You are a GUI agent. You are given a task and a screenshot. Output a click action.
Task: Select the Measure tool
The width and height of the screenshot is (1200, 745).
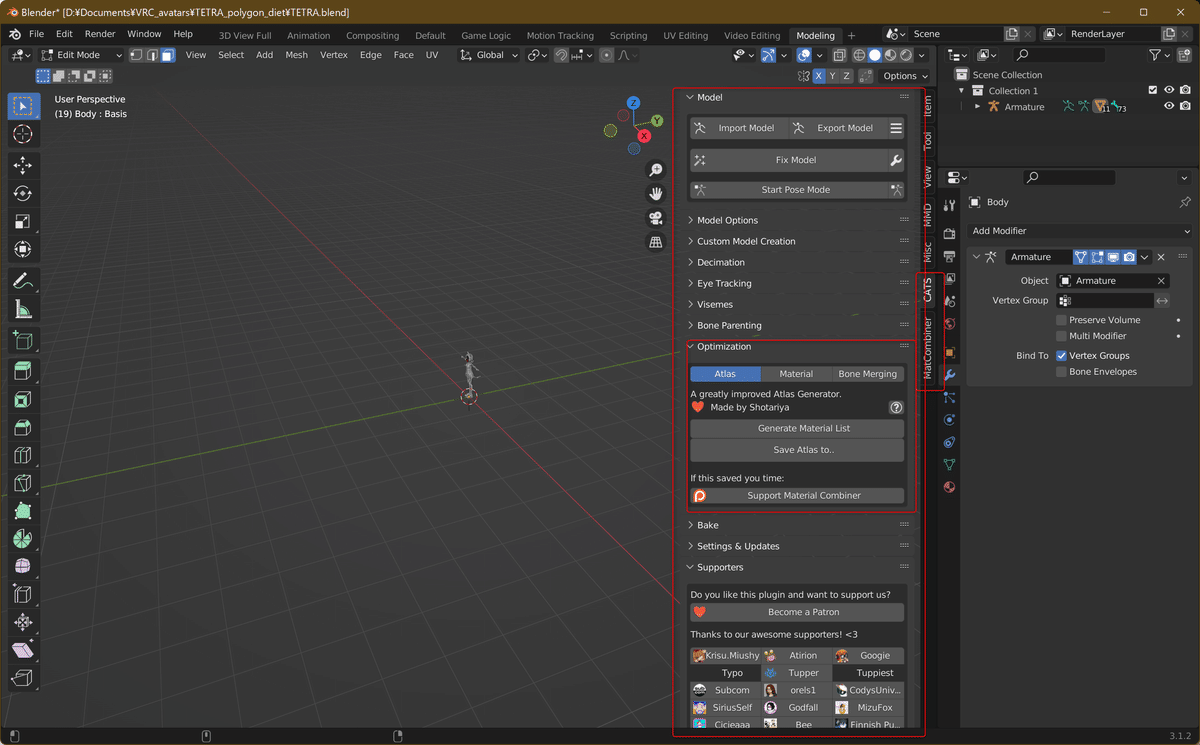pyautogui.click(x=23, y=310)
